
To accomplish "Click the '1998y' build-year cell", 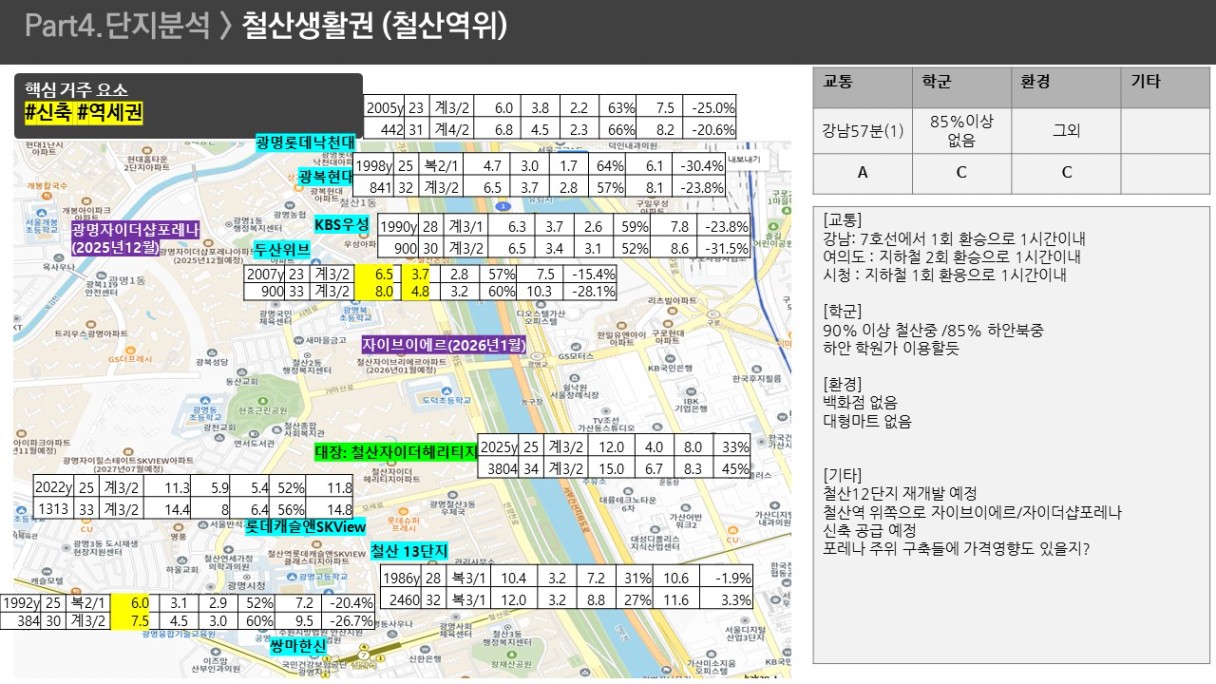I will [x=375, y=166].
